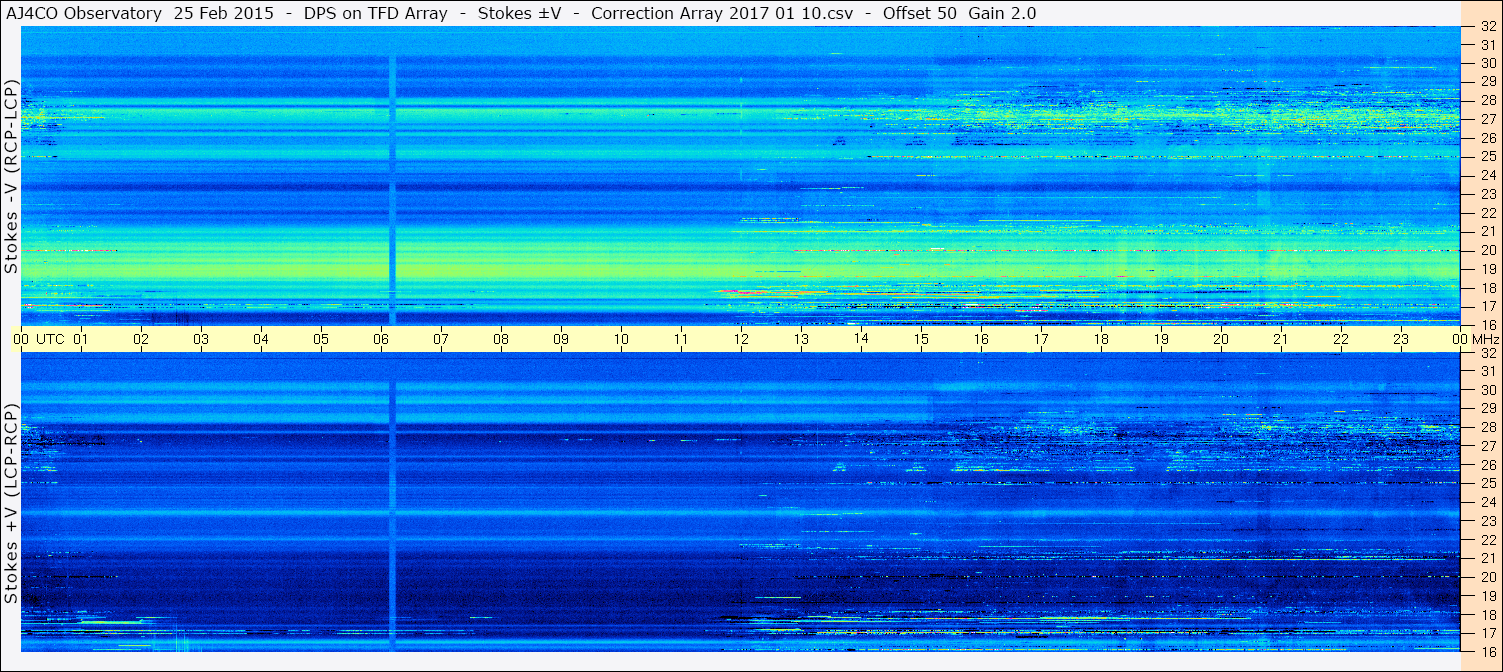This screenshot has height=672, width=1503.
Task: Select the 14 hour time marker
Action: (861, 339)
